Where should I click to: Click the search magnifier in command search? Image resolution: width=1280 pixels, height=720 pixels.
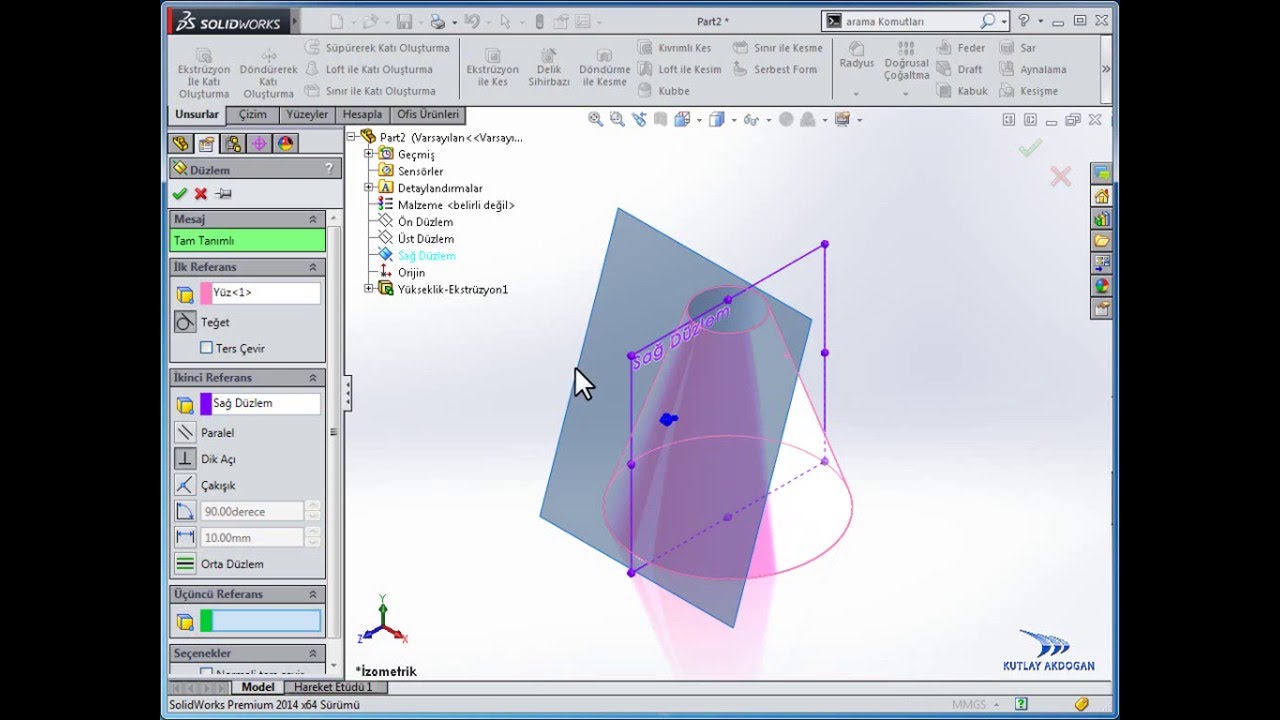point(987,21)
